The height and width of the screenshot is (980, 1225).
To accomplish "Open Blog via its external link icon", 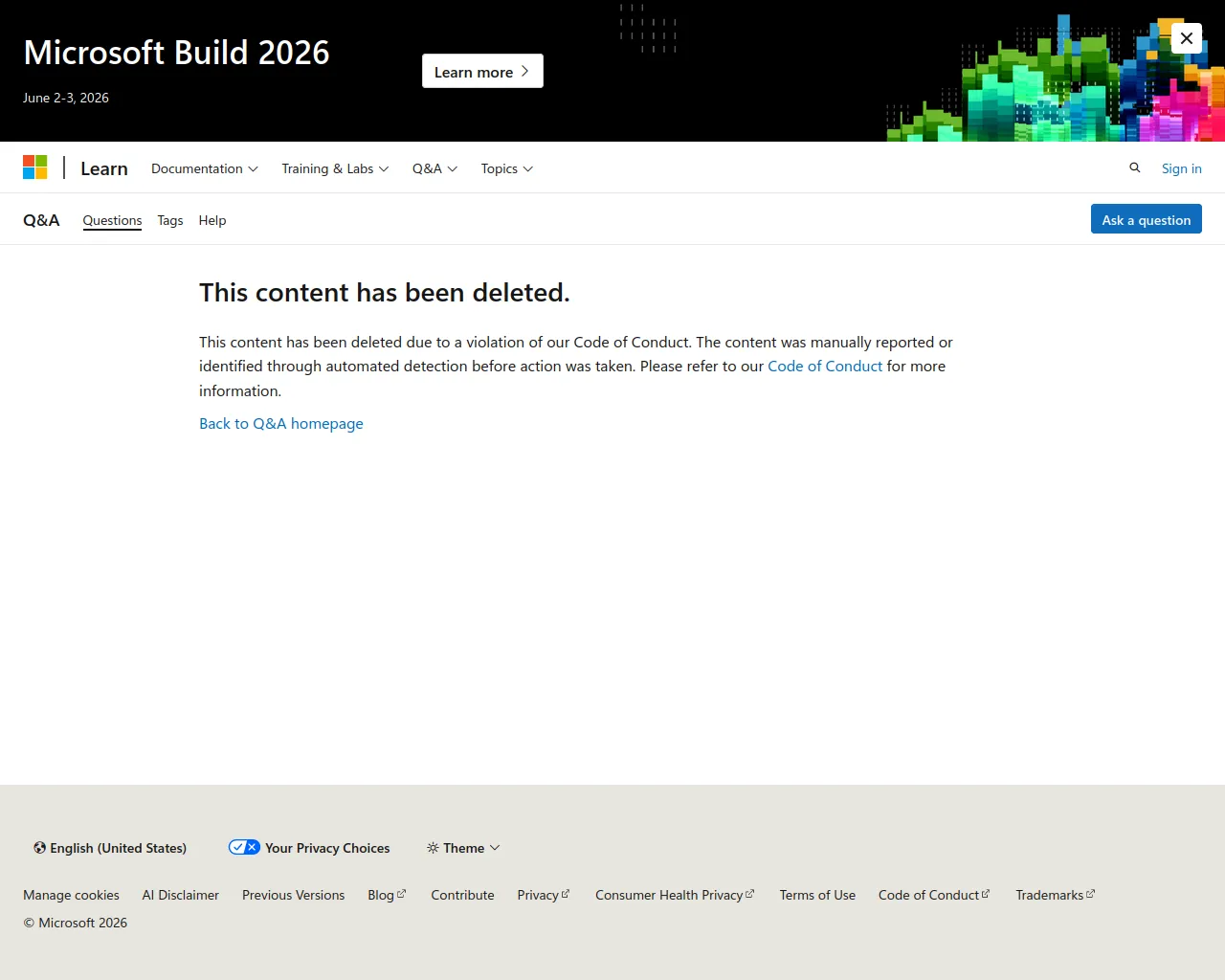I will (401, 894).
